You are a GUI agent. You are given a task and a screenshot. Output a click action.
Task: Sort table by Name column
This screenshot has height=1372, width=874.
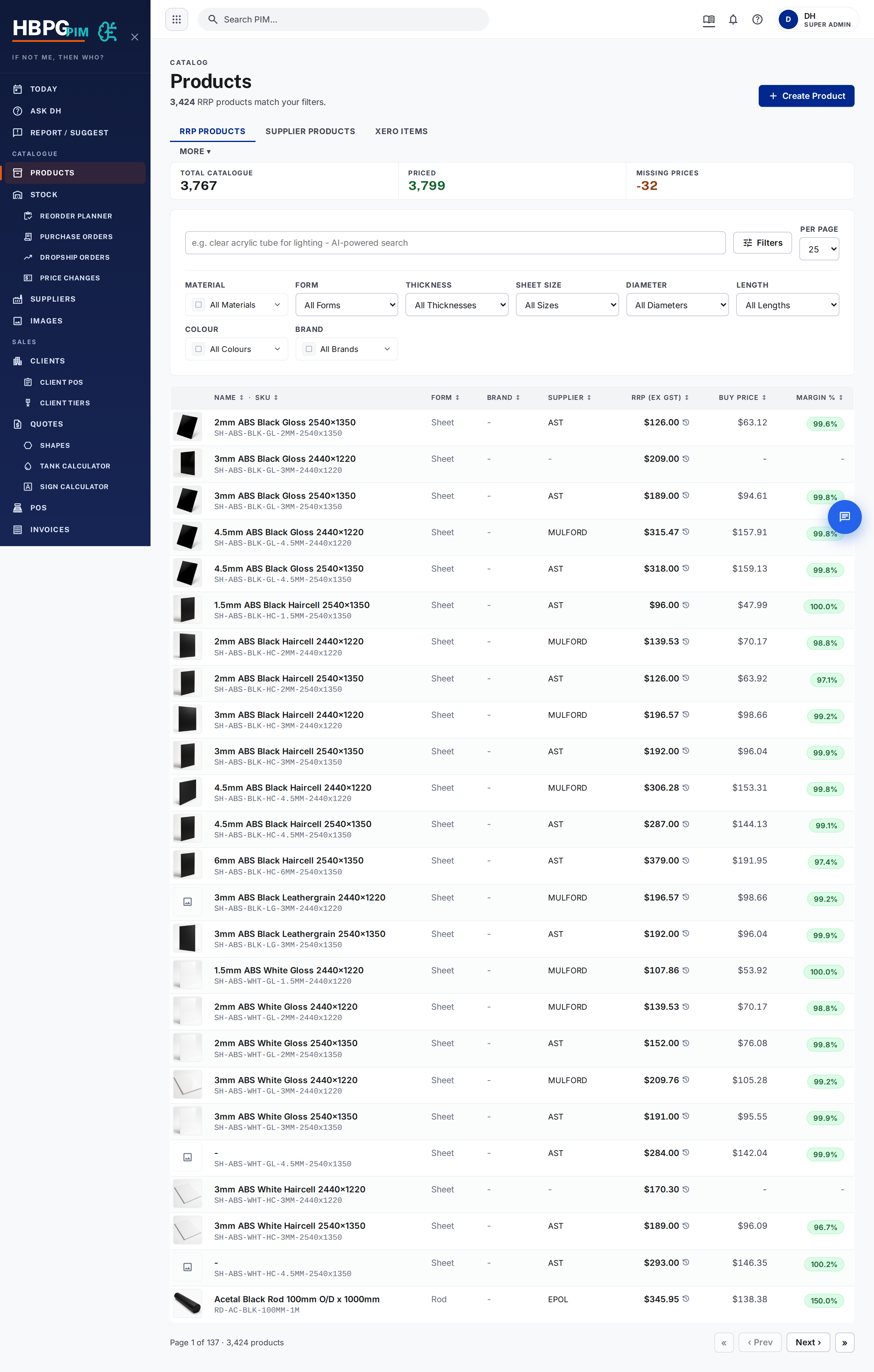pyautogui.click(x=229, y=398)
